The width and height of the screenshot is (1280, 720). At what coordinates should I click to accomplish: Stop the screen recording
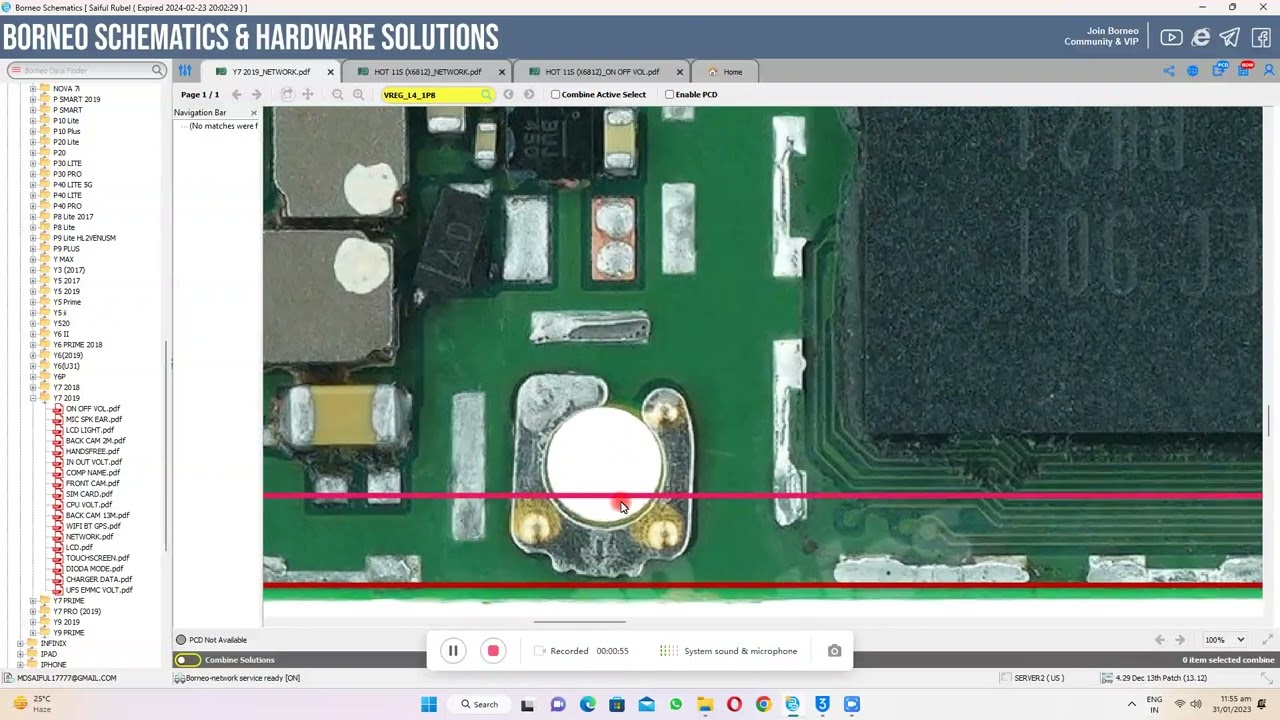[493, 651]
